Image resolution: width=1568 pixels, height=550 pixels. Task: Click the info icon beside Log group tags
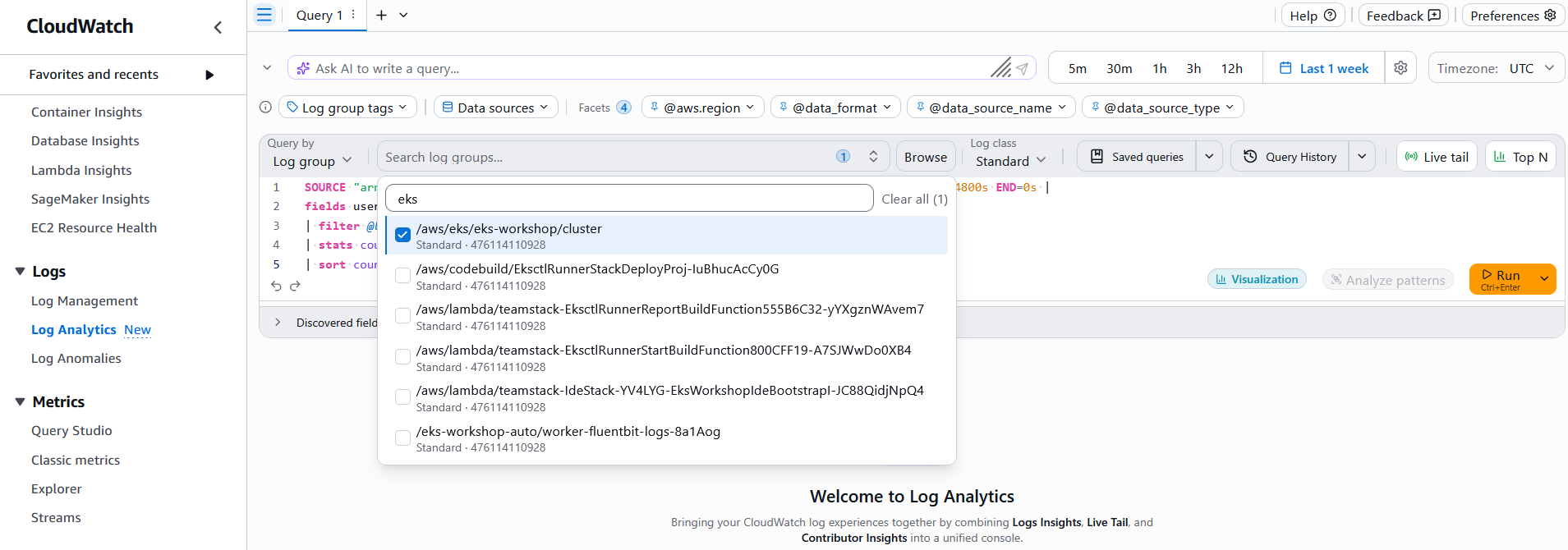[x=265, y=107]
